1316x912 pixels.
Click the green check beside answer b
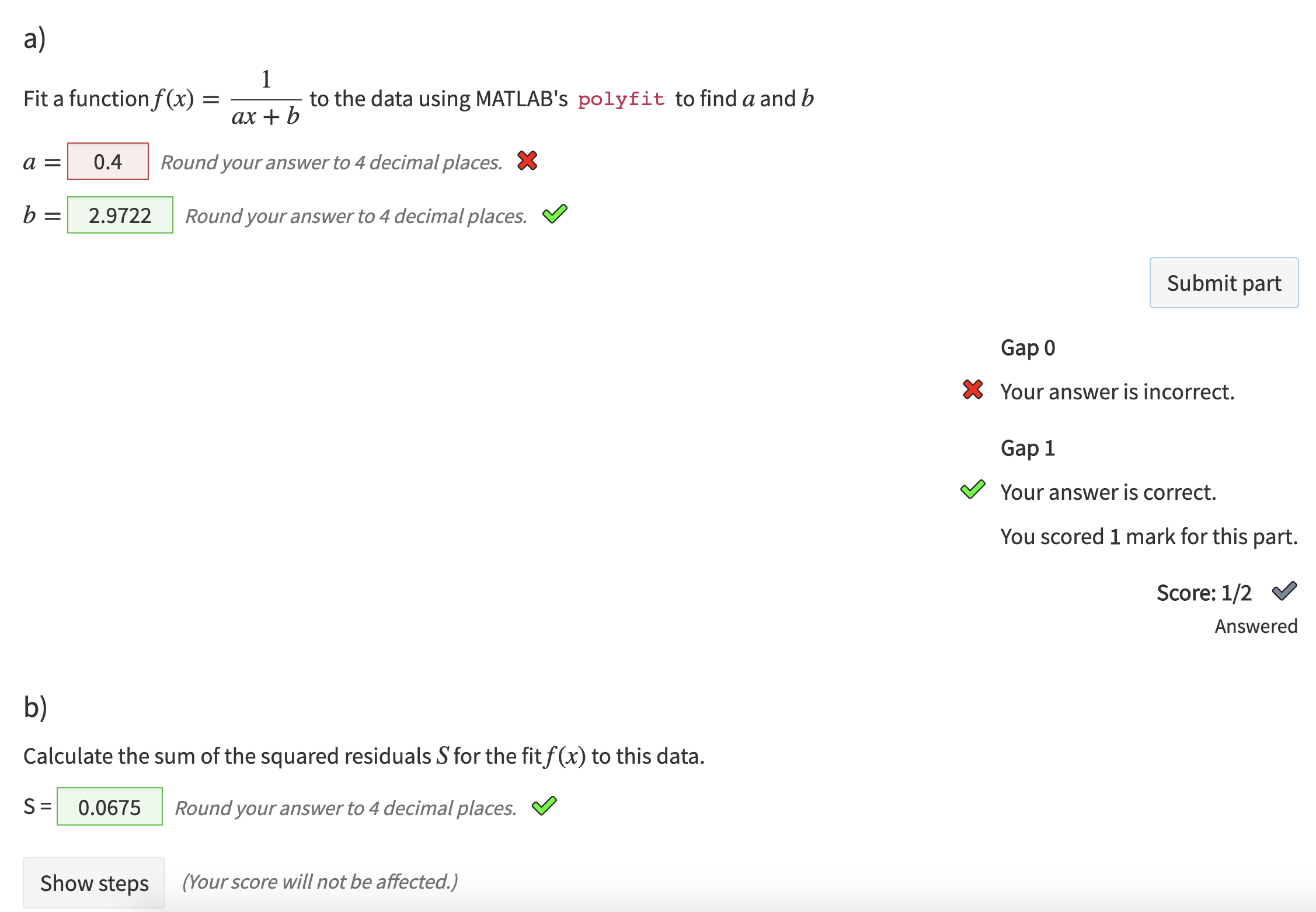click(555, 214)
